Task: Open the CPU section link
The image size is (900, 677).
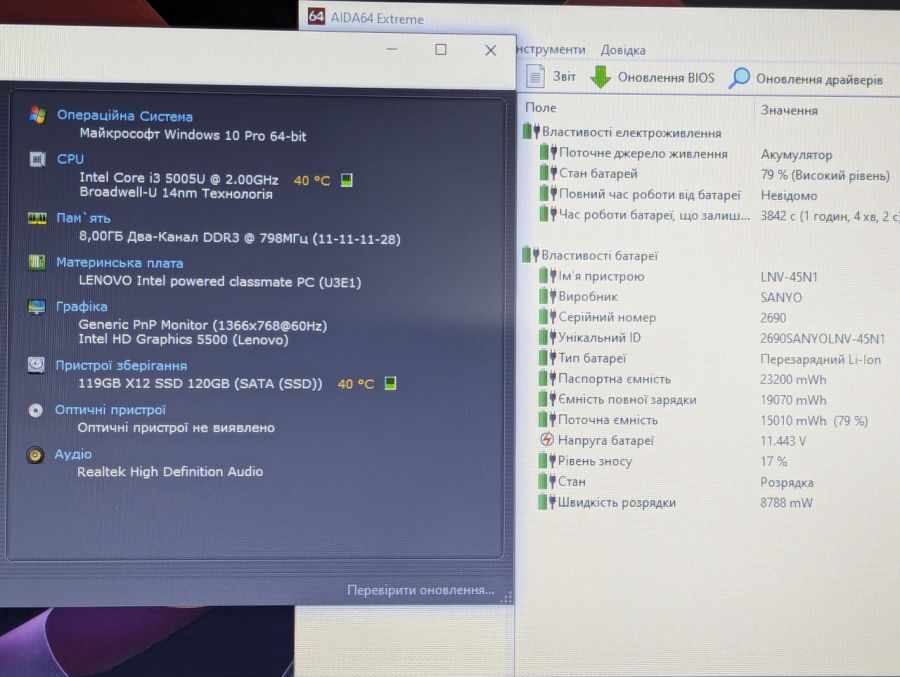Action: [x=70, y=159]
